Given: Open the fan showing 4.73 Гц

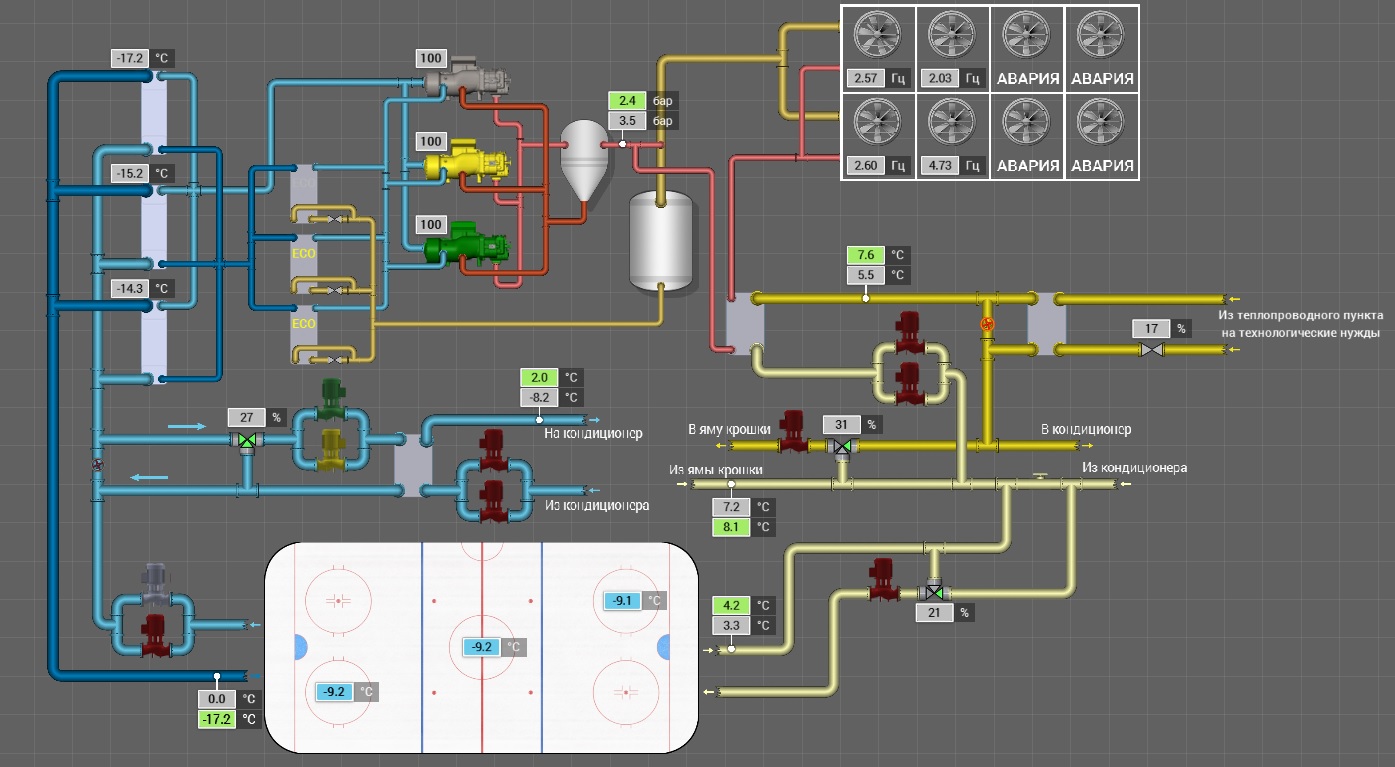Looking at the screenshot, I should (952, 122).
